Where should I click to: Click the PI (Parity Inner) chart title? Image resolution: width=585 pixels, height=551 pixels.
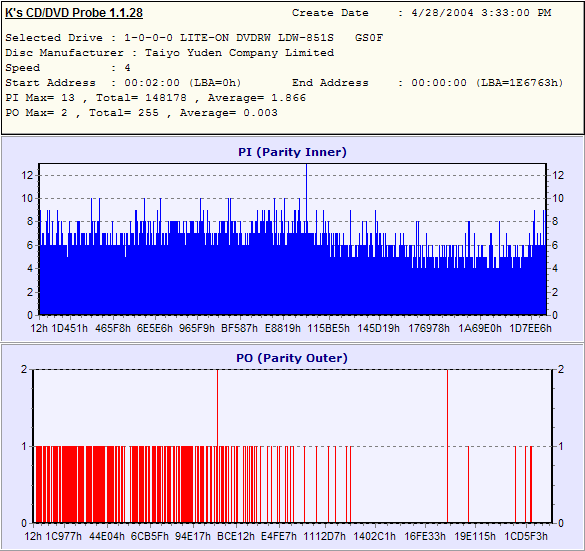292,152
